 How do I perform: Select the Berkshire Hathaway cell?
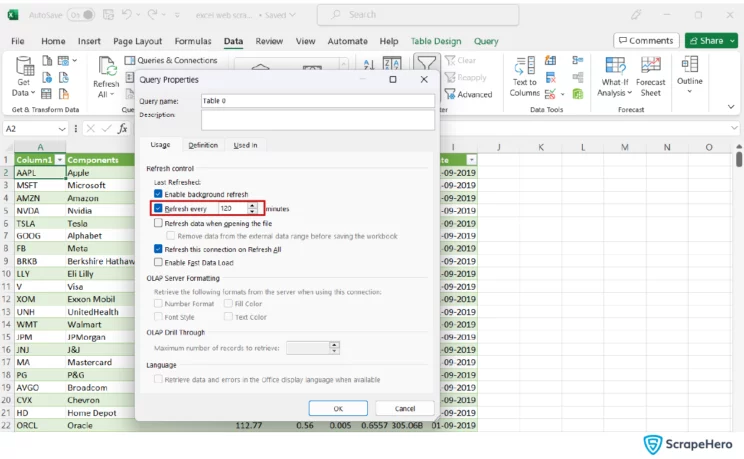point(101,261)
